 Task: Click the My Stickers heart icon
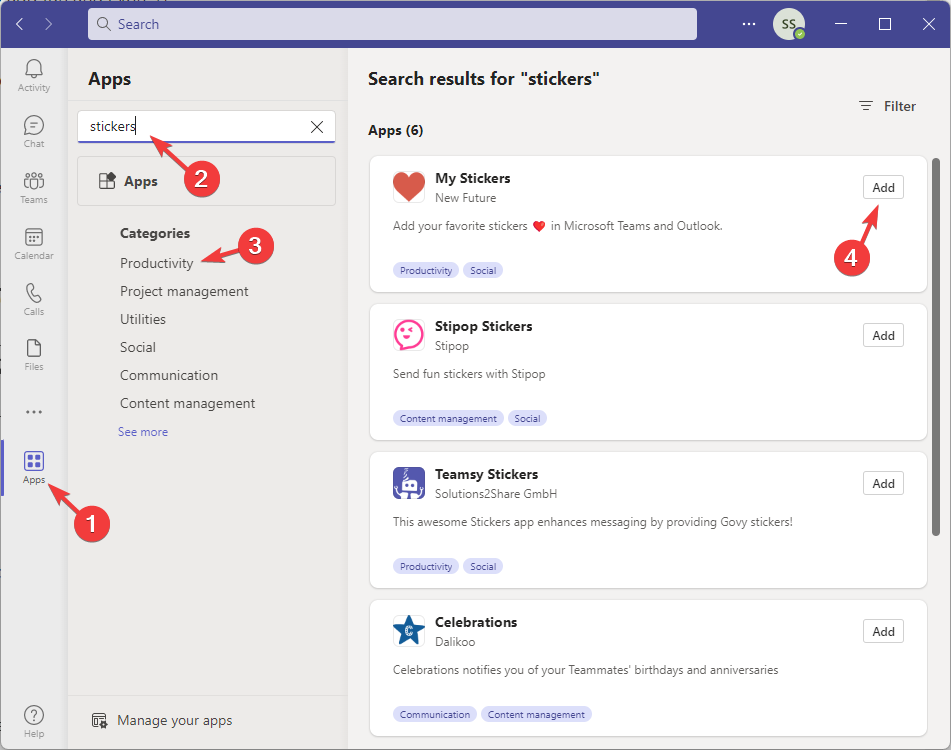[x=409, y=187]
